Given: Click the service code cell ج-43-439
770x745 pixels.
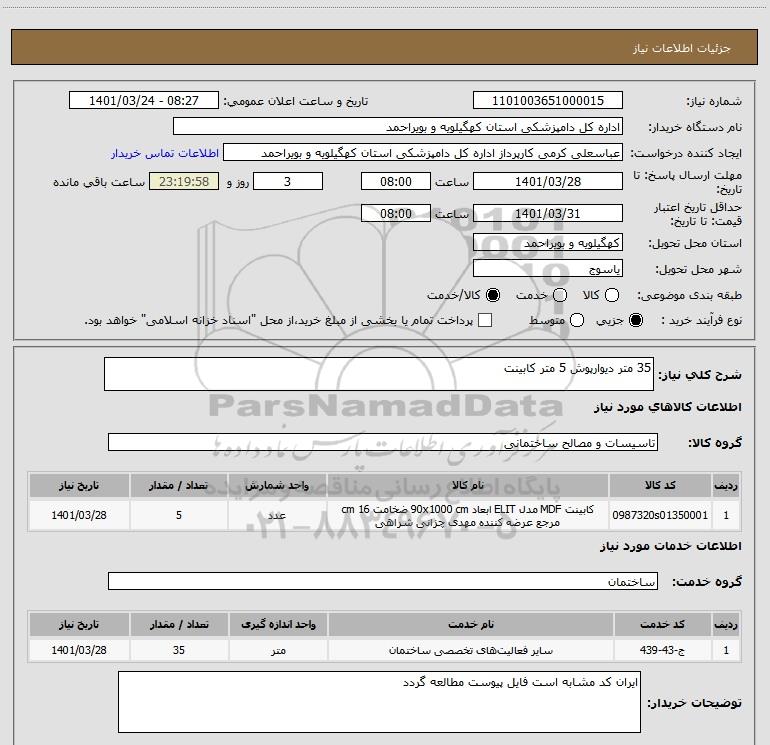Looking at the screenshot, I should pyautogui.click(x=662, y=650).
